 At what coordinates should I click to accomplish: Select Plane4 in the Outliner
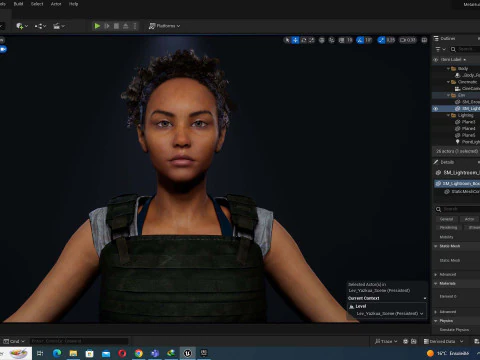[456, 129]
